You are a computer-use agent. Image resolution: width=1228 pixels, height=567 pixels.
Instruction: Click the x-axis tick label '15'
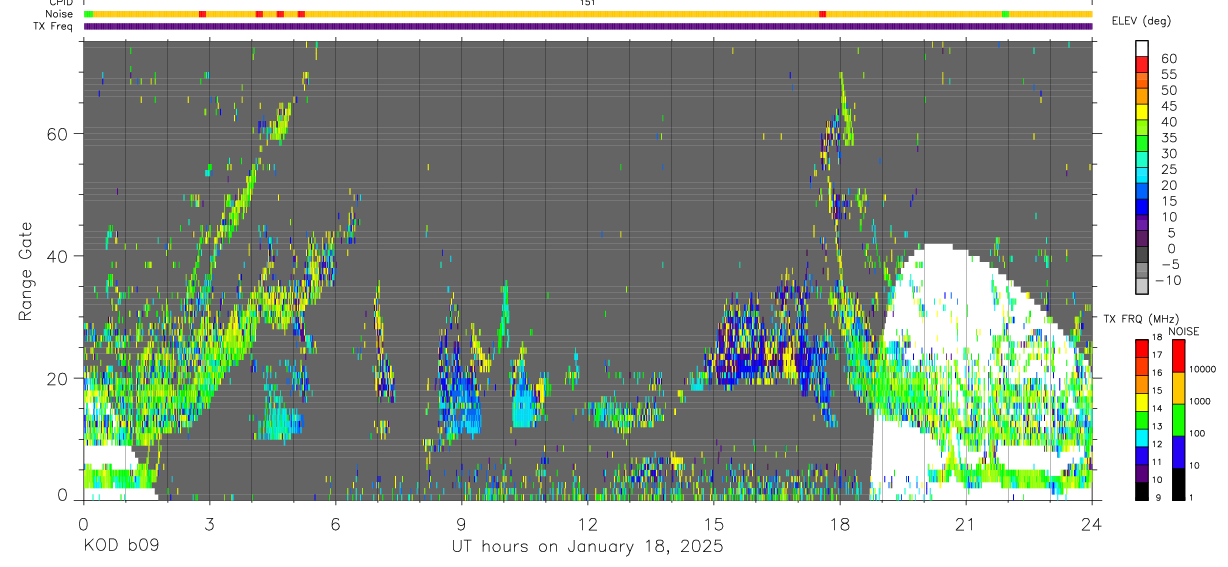[x=714, y=523]
